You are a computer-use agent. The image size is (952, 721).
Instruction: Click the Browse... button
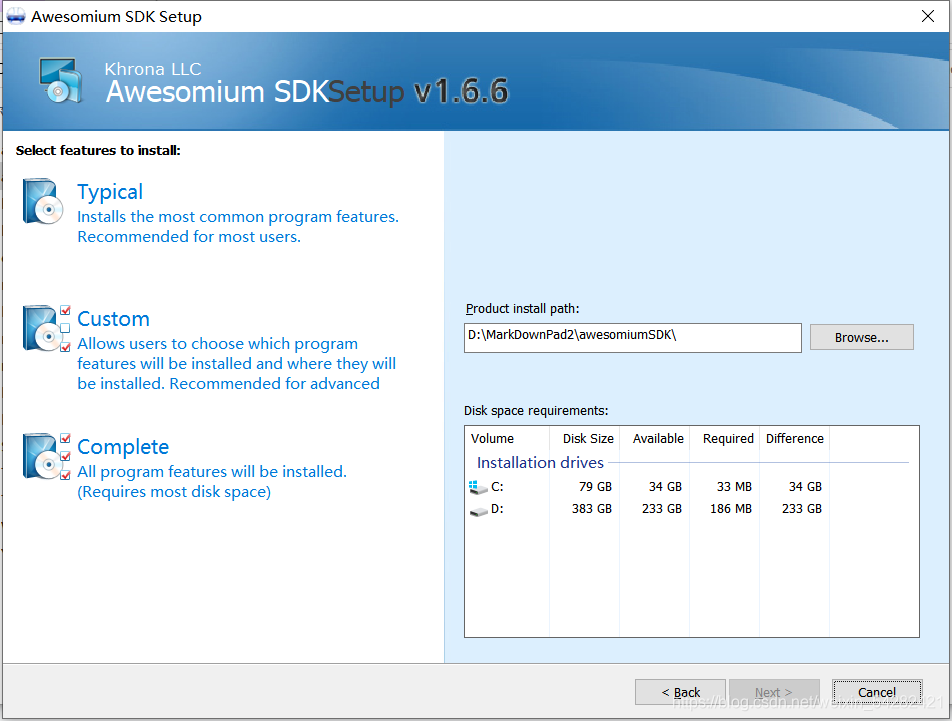[862, 337]
